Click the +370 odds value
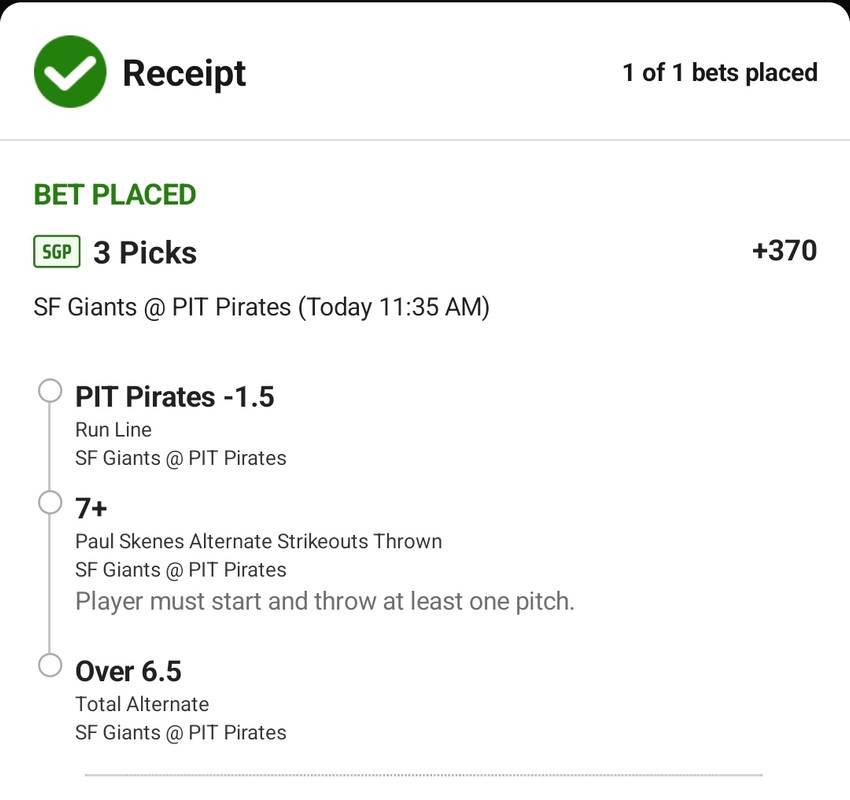Screen dimensions: 850x800 [784, 250]
